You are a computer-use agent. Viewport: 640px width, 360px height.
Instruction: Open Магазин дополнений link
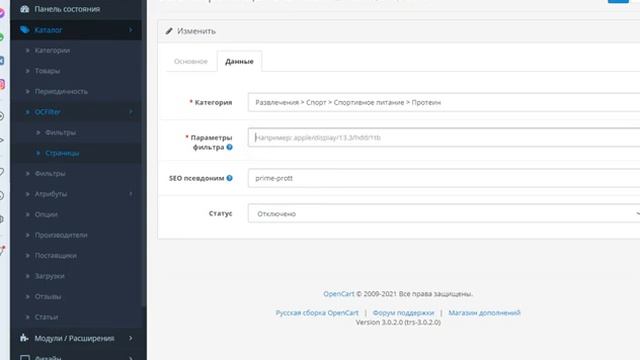484,313
